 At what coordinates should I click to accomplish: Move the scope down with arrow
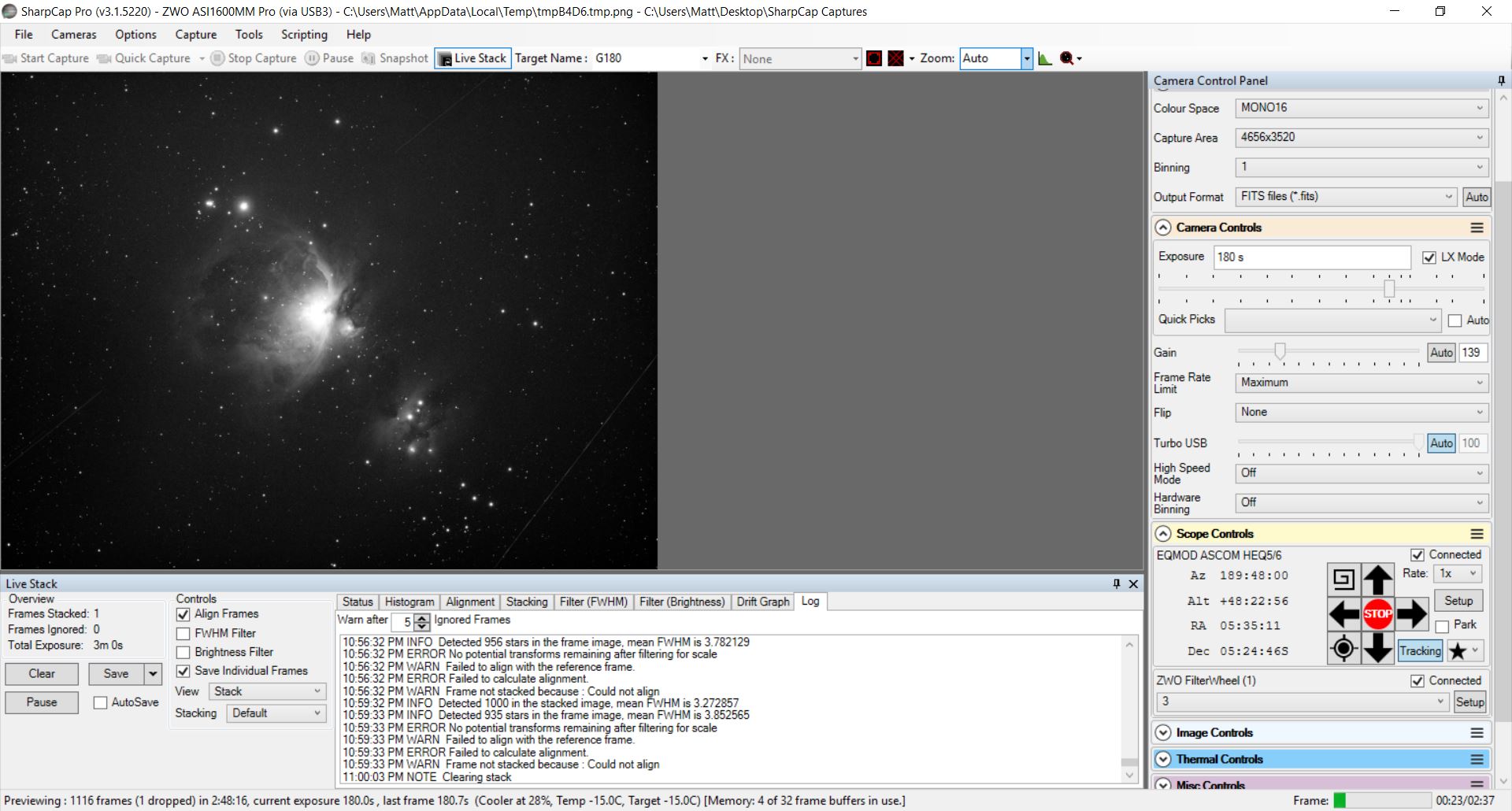1377,649
